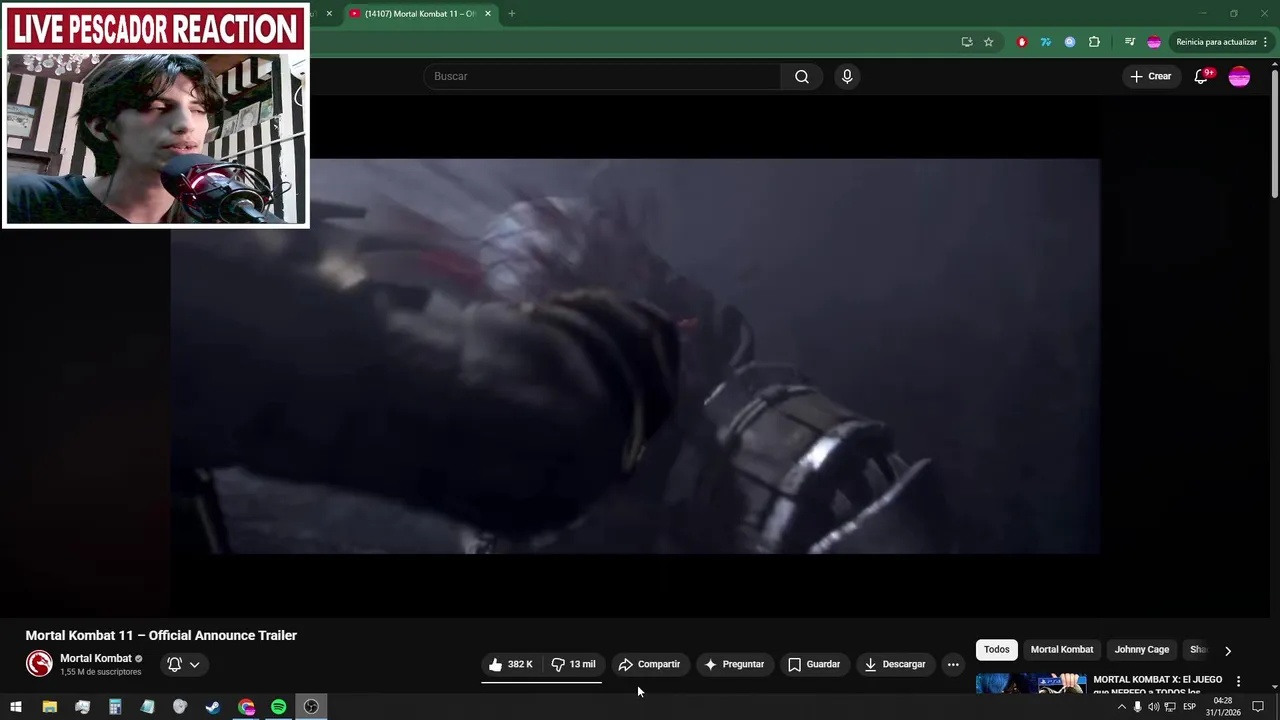The image size is (1280, 720).
Task: Click the YouTube search magnifier button
Action: coord(802,77)
